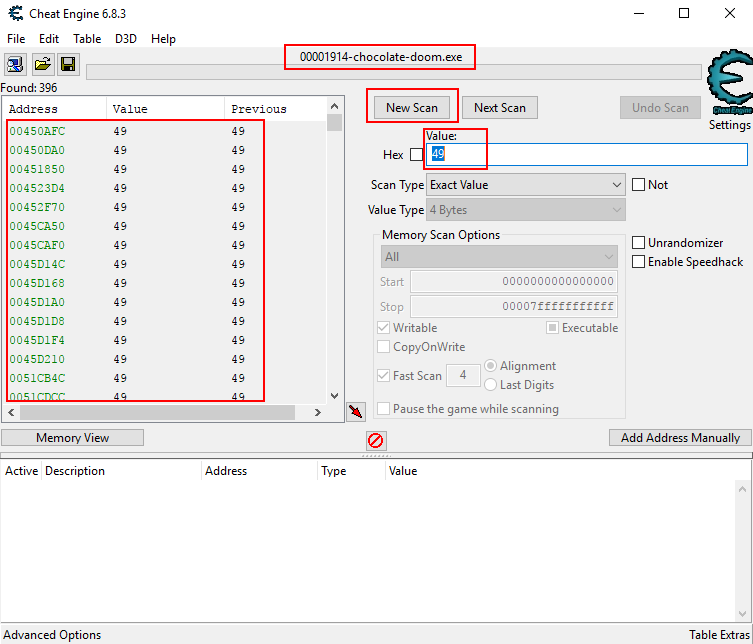Screen dimensions: 753x644
Task: Open Settings via the Cheat Engine logo
Action: [x=728, y=90]
